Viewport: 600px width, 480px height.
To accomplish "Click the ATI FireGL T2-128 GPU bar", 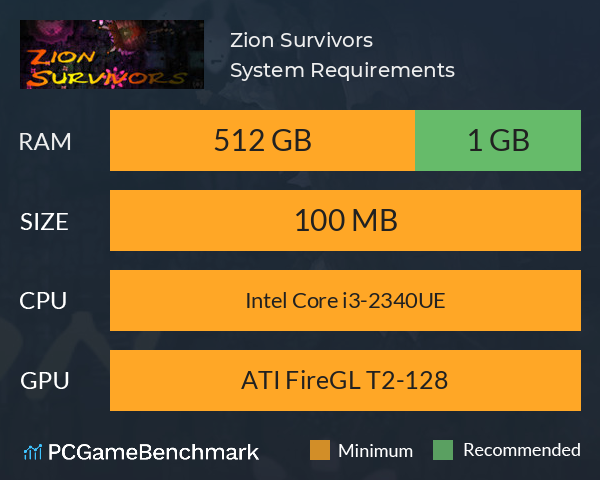I will click(345, 380).
